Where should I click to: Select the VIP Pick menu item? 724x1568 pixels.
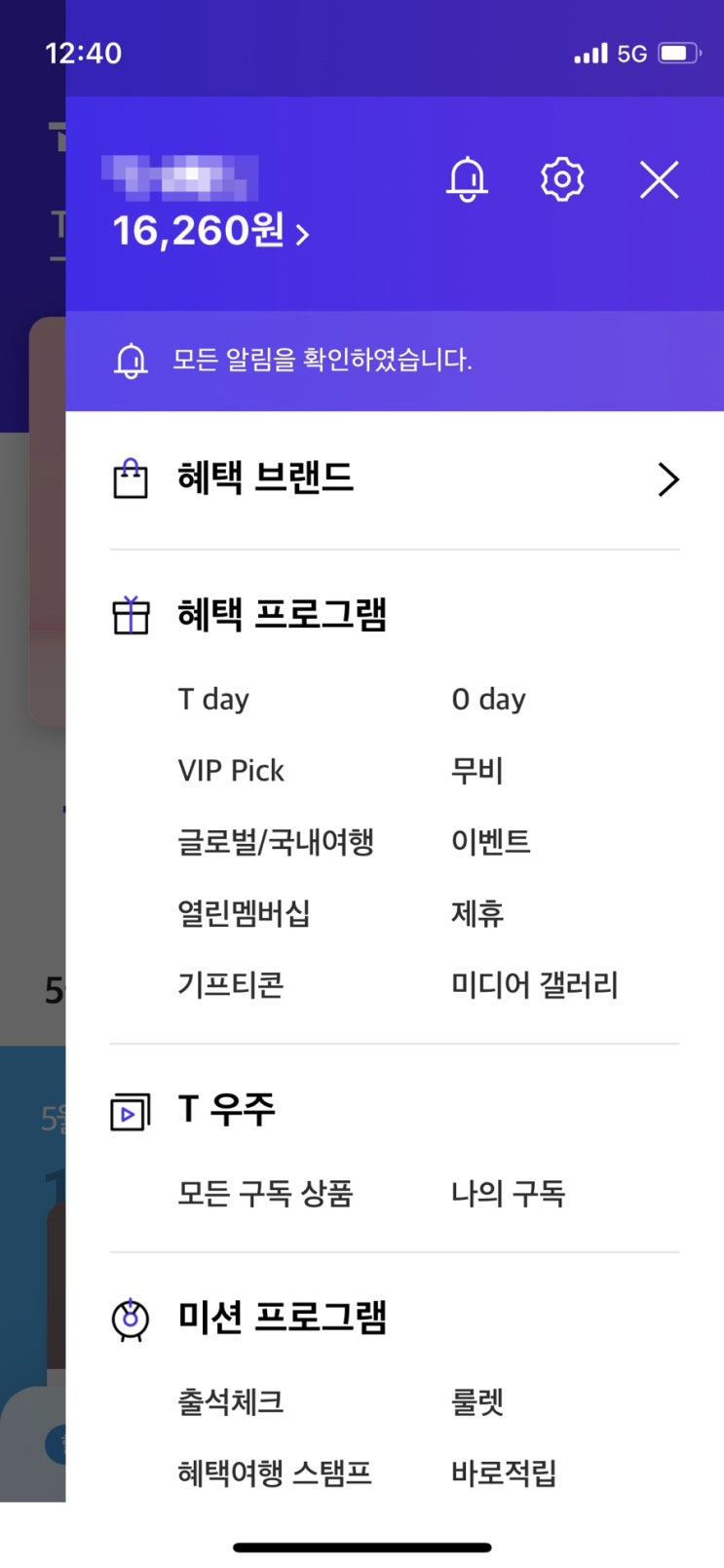[229, 770]
